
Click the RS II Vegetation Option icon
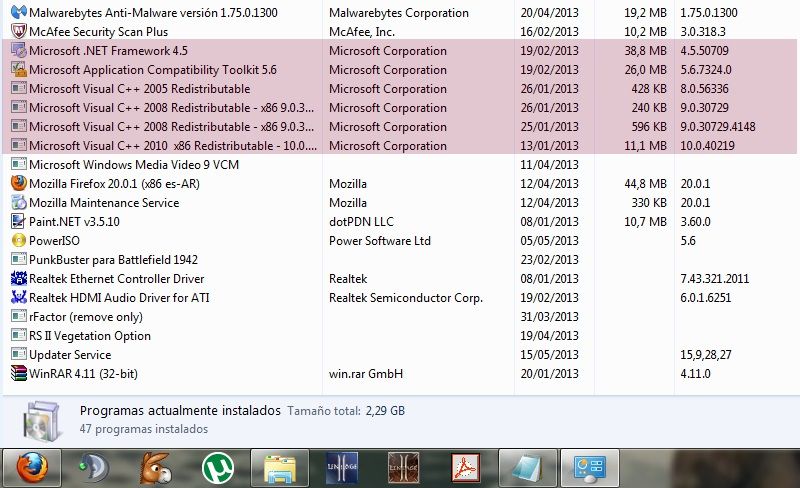(19, 335)
